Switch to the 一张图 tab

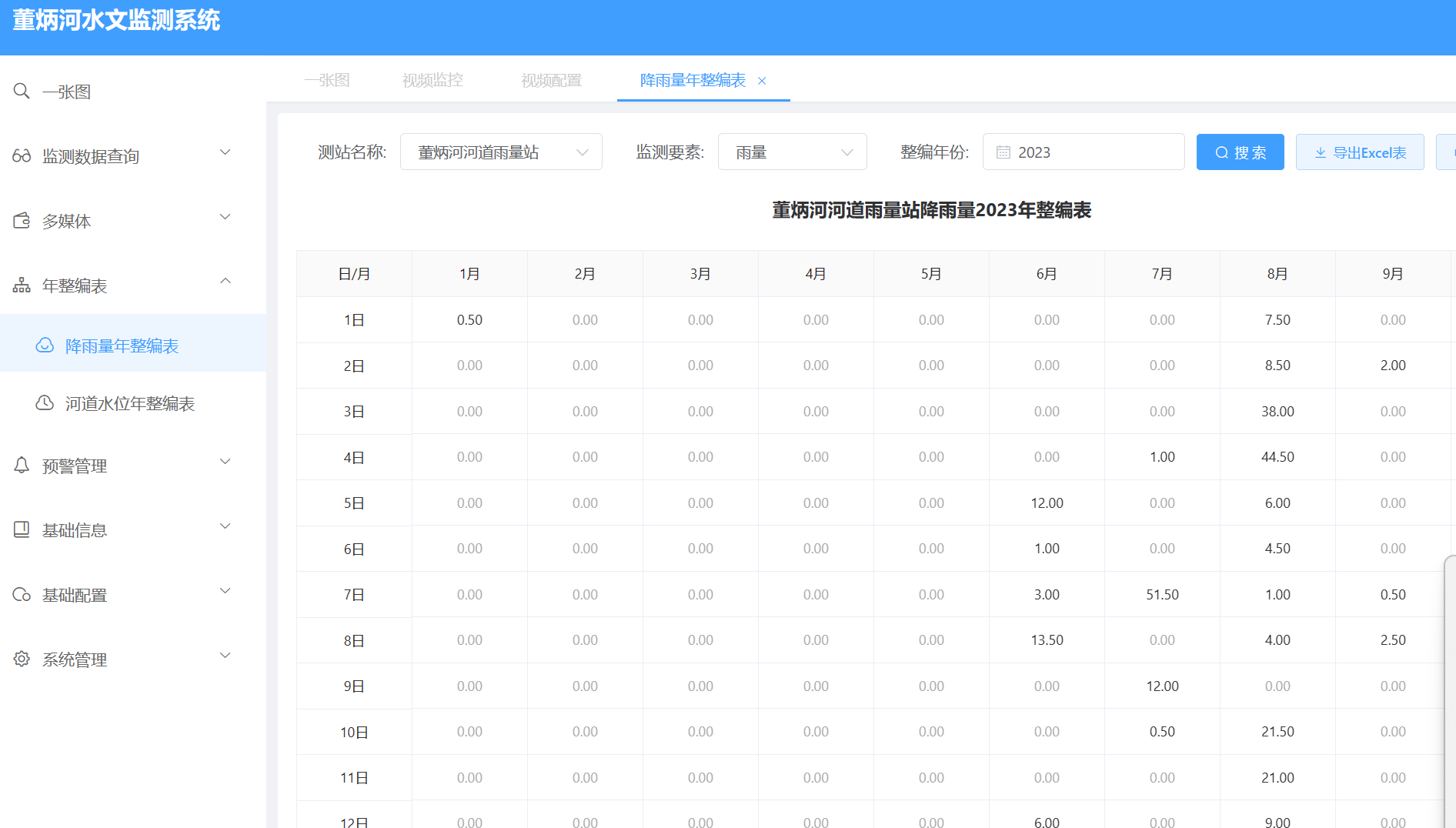(327, 80)
